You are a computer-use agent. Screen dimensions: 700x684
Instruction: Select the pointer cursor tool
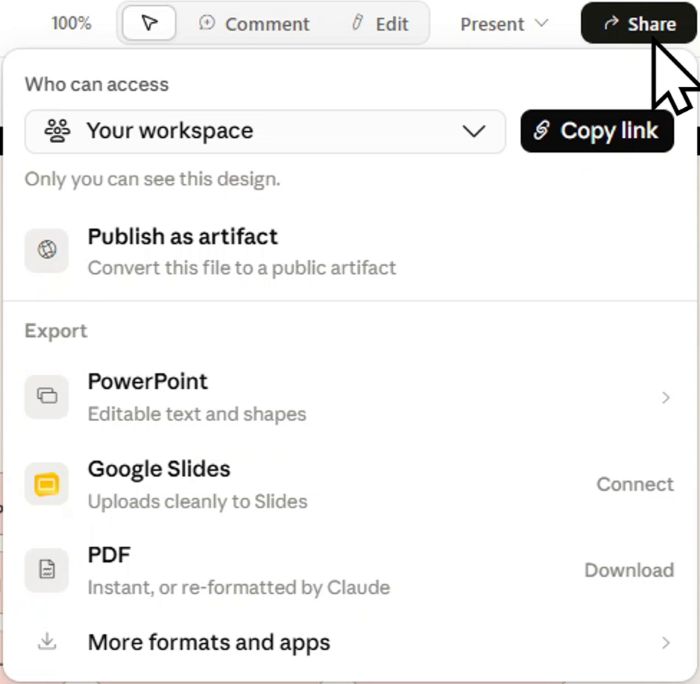[149, 23]
